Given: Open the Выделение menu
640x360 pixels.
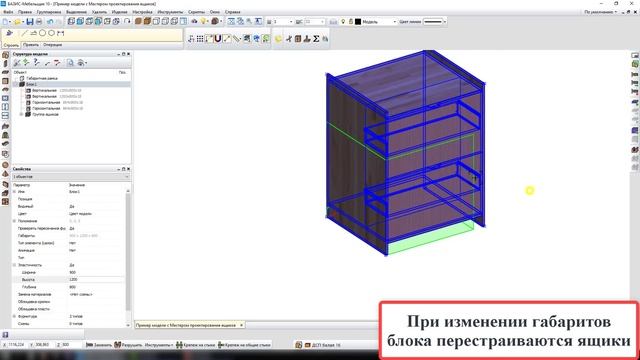Looking at the screenshot, I should tap(76, 12).
